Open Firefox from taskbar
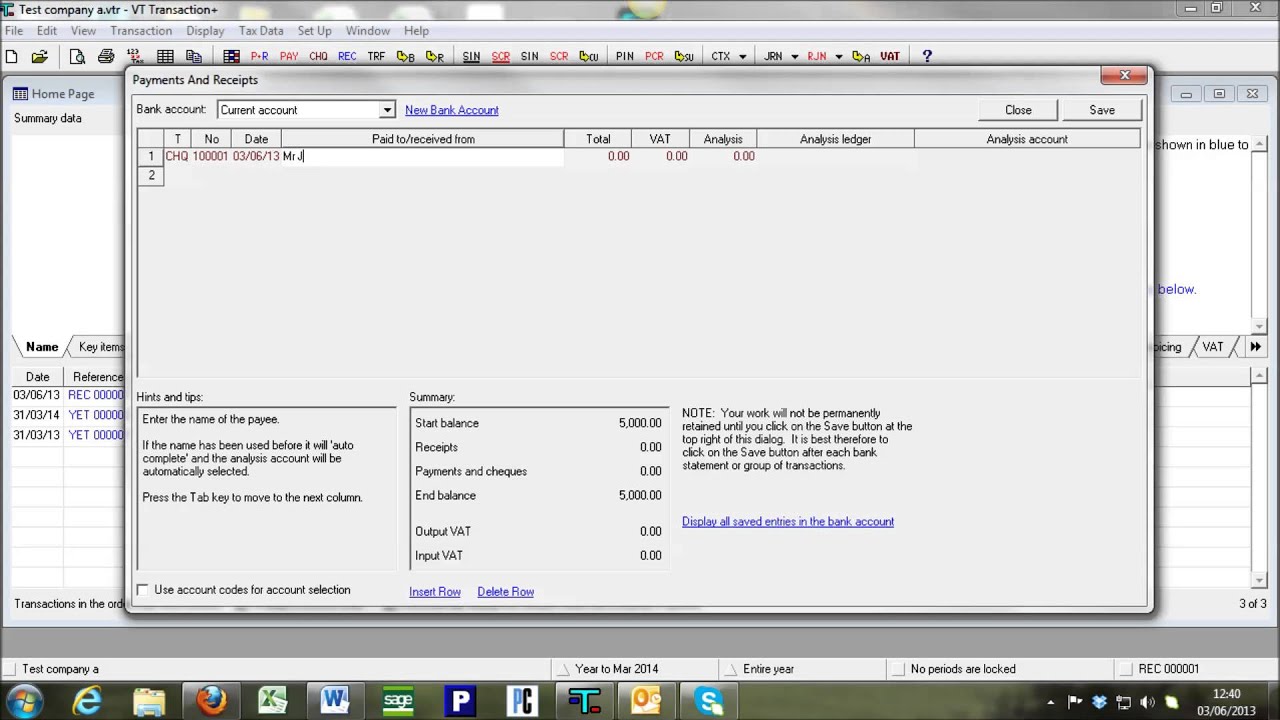This screenshot has height=720, width=1280. 211,701
